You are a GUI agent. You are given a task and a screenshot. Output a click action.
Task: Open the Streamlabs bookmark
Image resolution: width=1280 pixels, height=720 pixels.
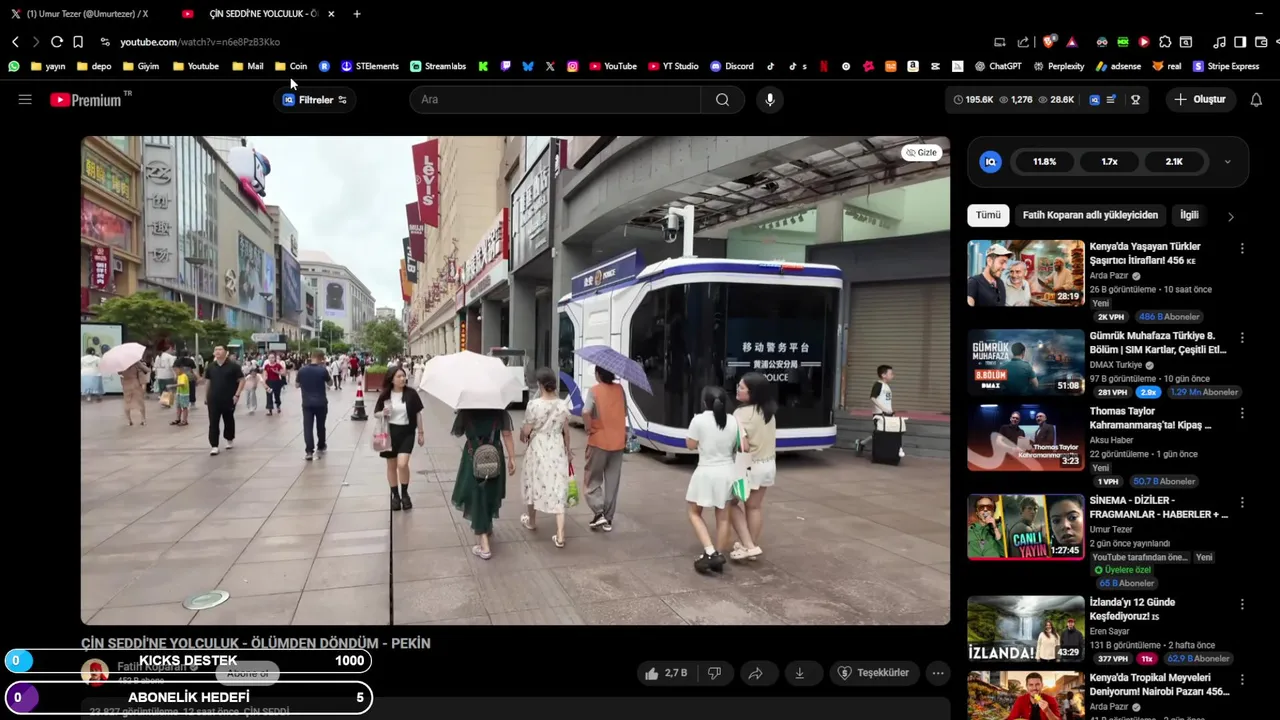pyautogui.click(x=438, y=66)
